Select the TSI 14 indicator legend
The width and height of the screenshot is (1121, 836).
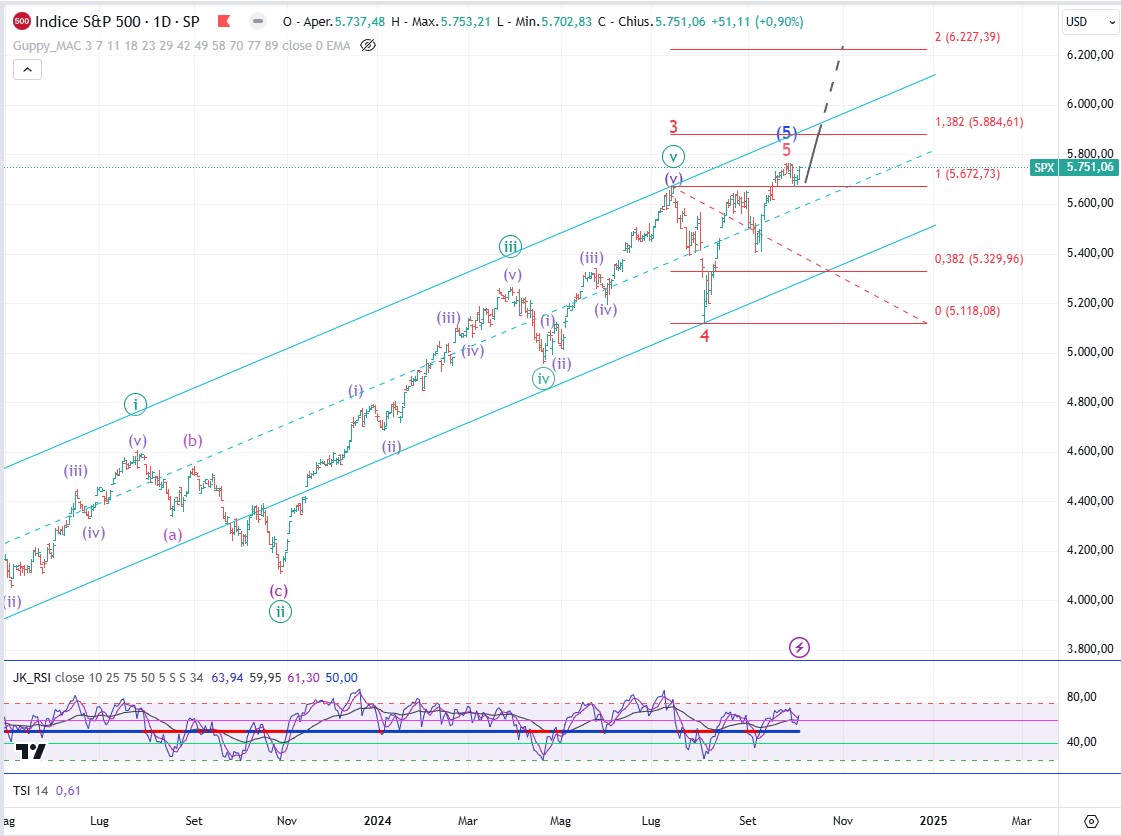(31, 790)
